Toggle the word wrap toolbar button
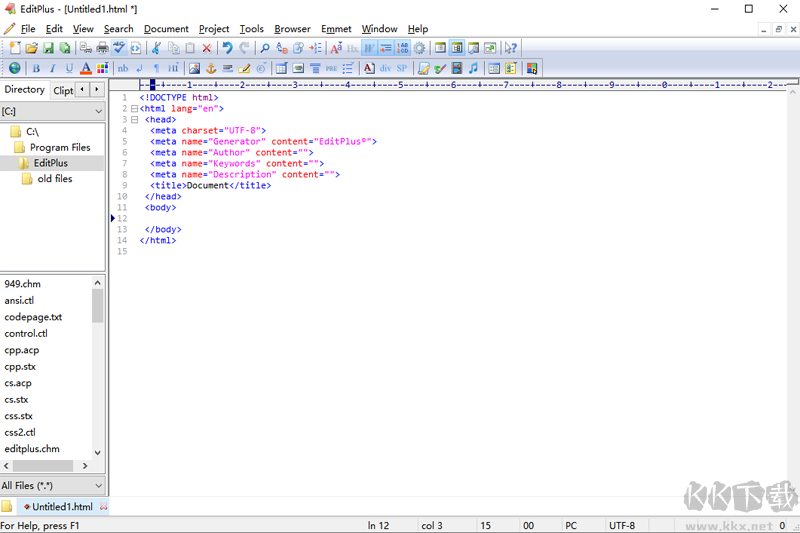800x533 pixels. click(369, 48)
